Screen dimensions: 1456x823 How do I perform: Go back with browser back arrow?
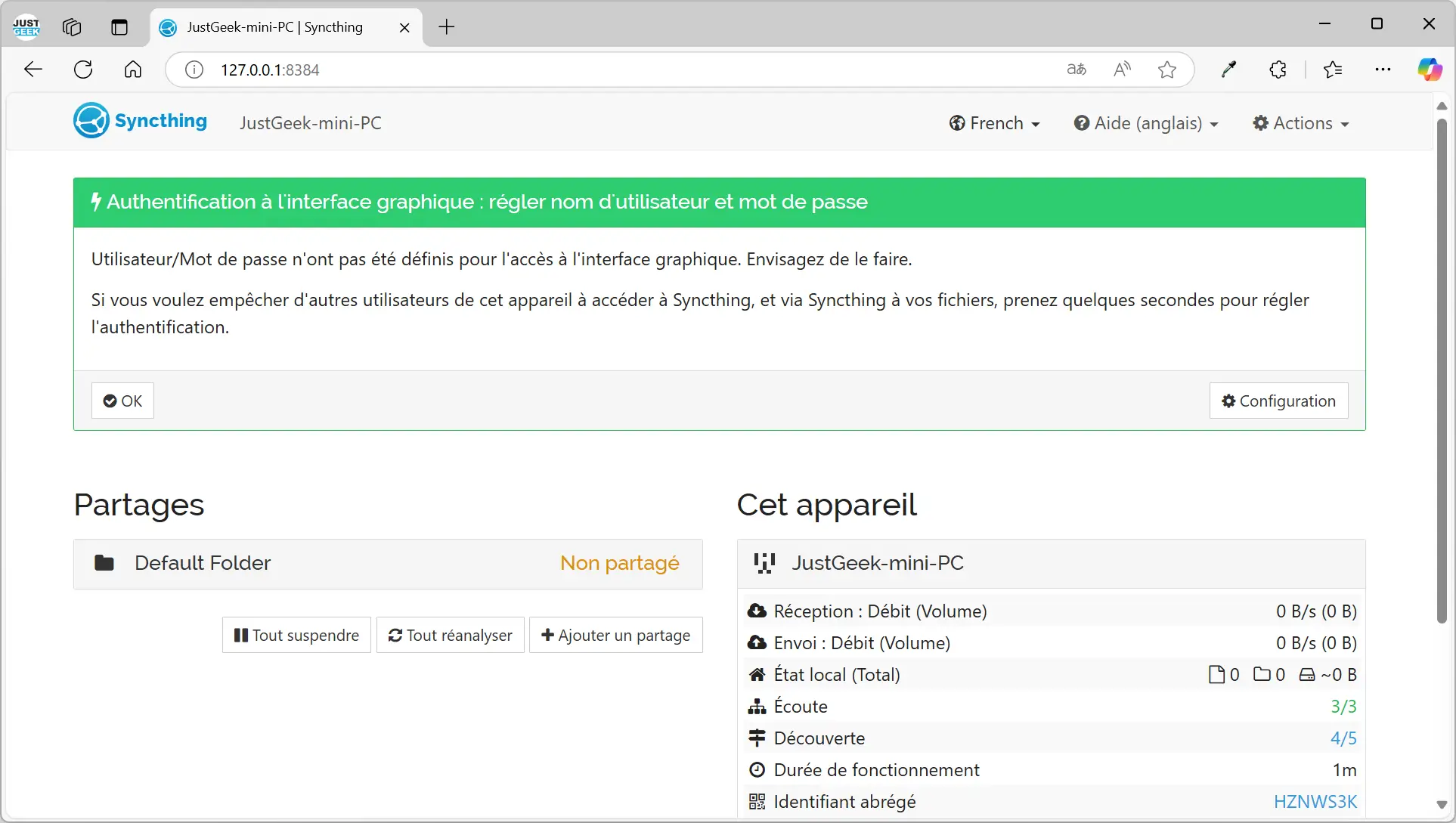33,70
